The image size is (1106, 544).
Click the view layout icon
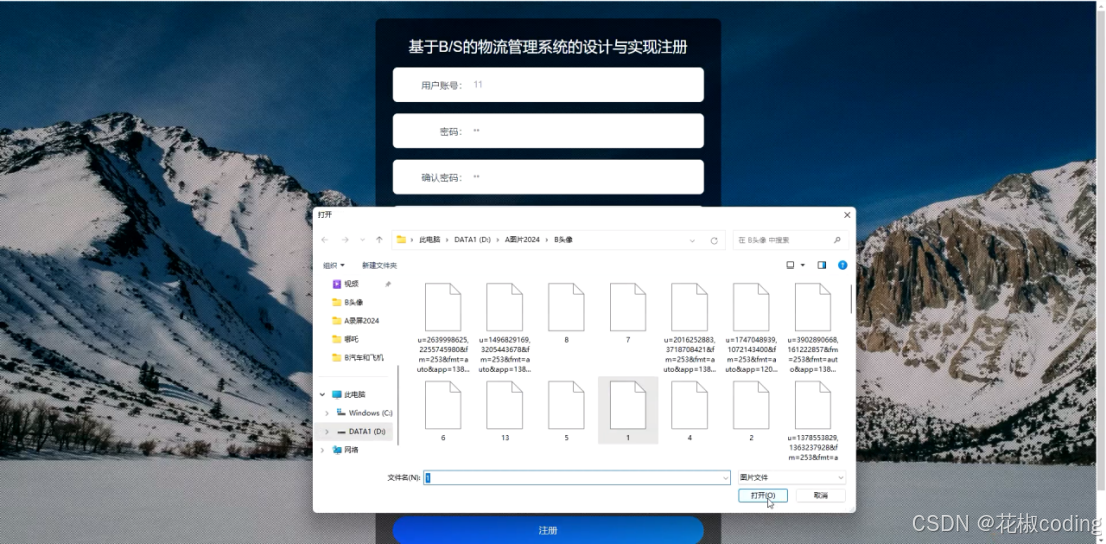click(x=790, y=265)
